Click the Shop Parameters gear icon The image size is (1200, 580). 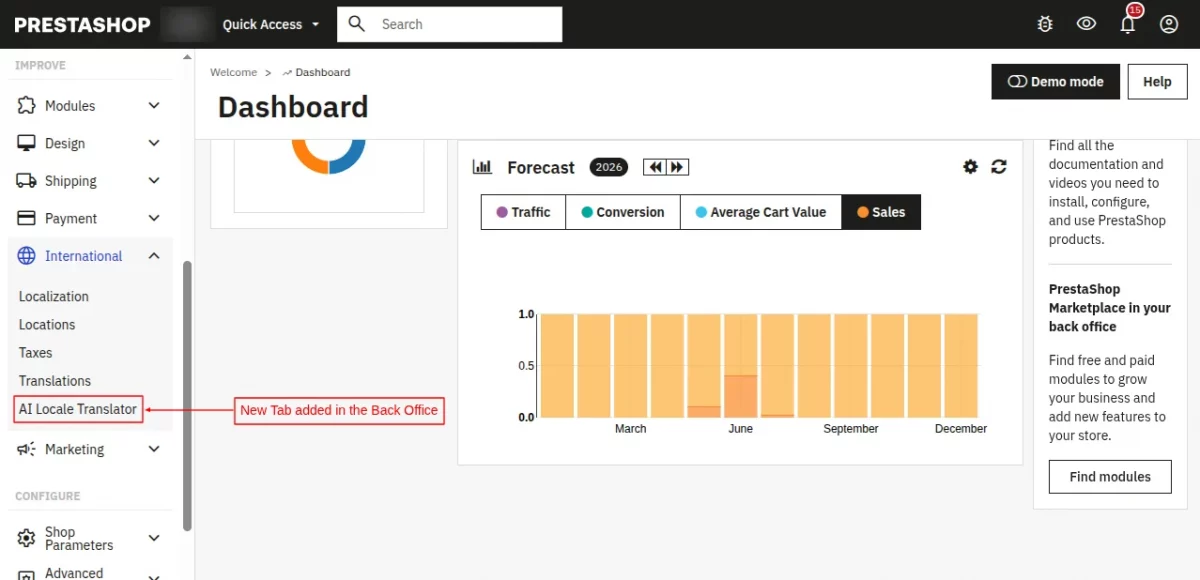27,538
